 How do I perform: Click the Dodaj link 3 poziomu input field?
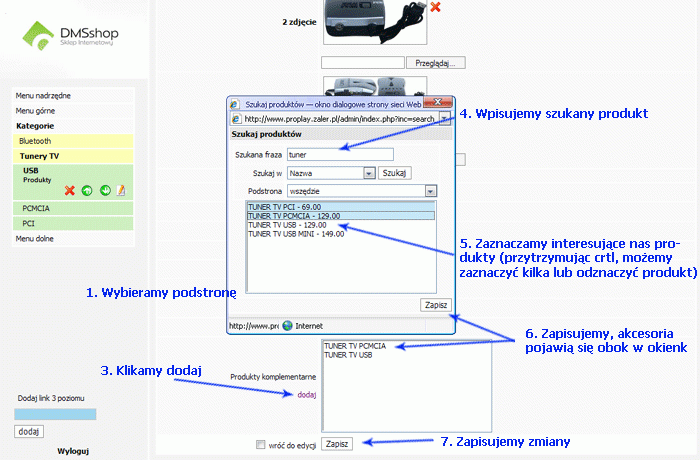pyautogui.click(x=55, y=414)
